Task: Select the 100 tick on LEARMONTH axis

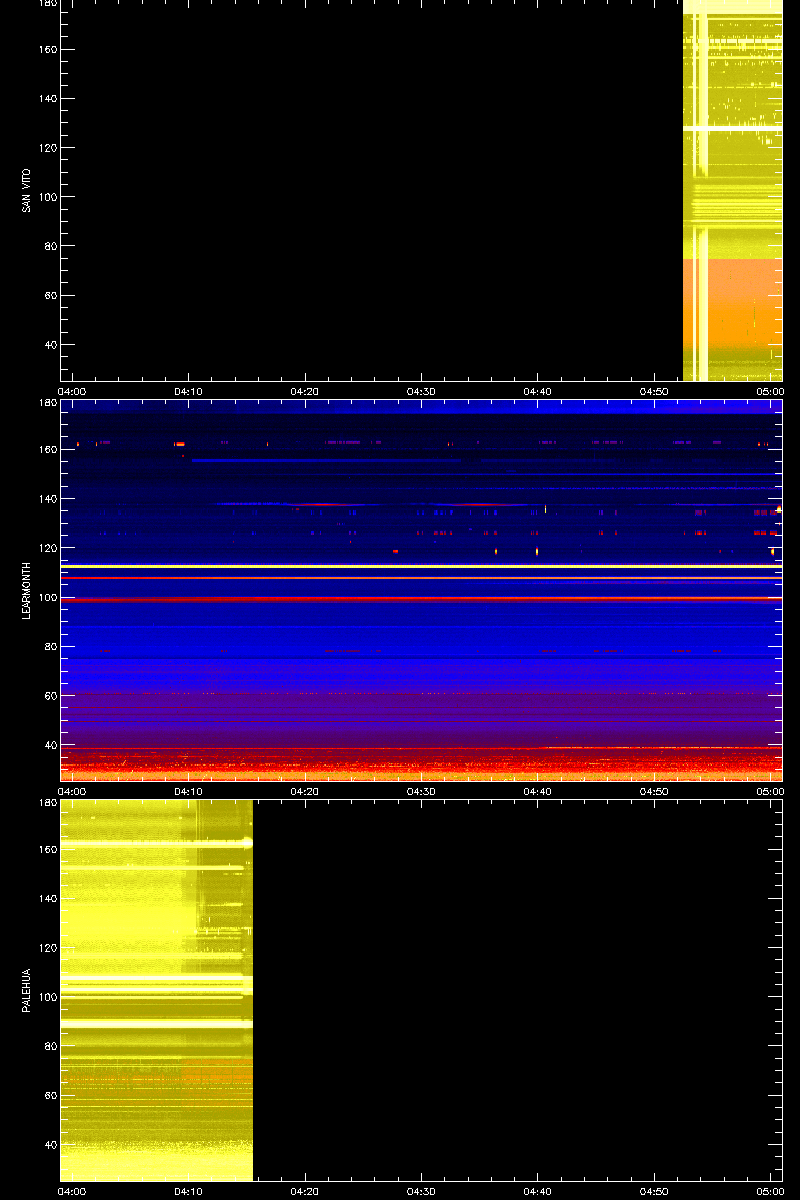Action: tap(47, 597)
